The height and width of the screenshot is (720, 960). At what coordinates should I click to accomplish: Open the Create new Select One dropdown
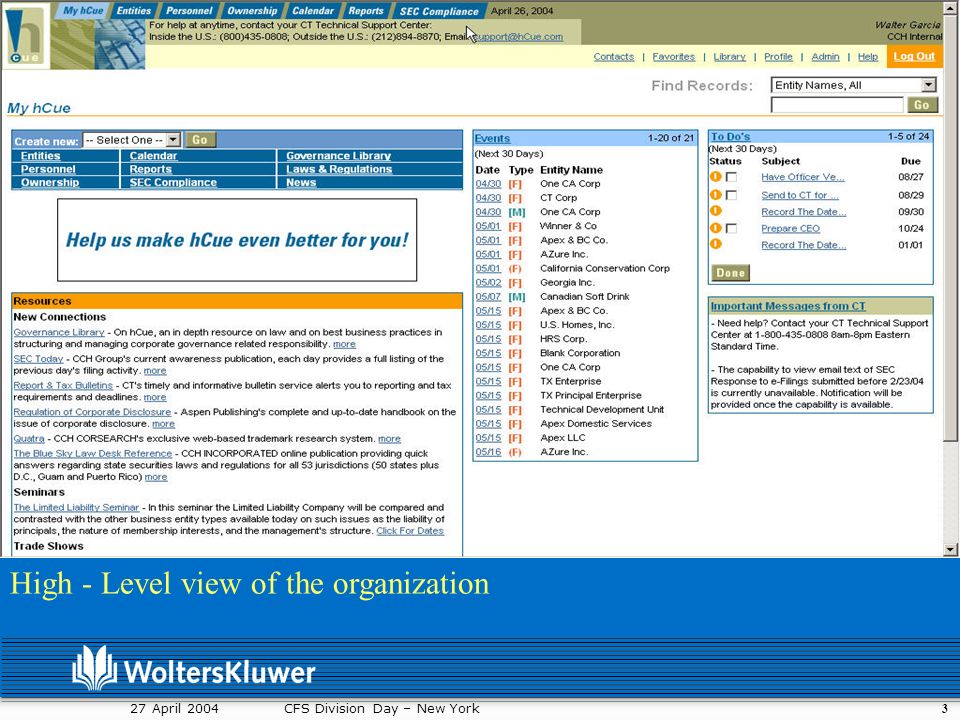[x=131, y=140]
